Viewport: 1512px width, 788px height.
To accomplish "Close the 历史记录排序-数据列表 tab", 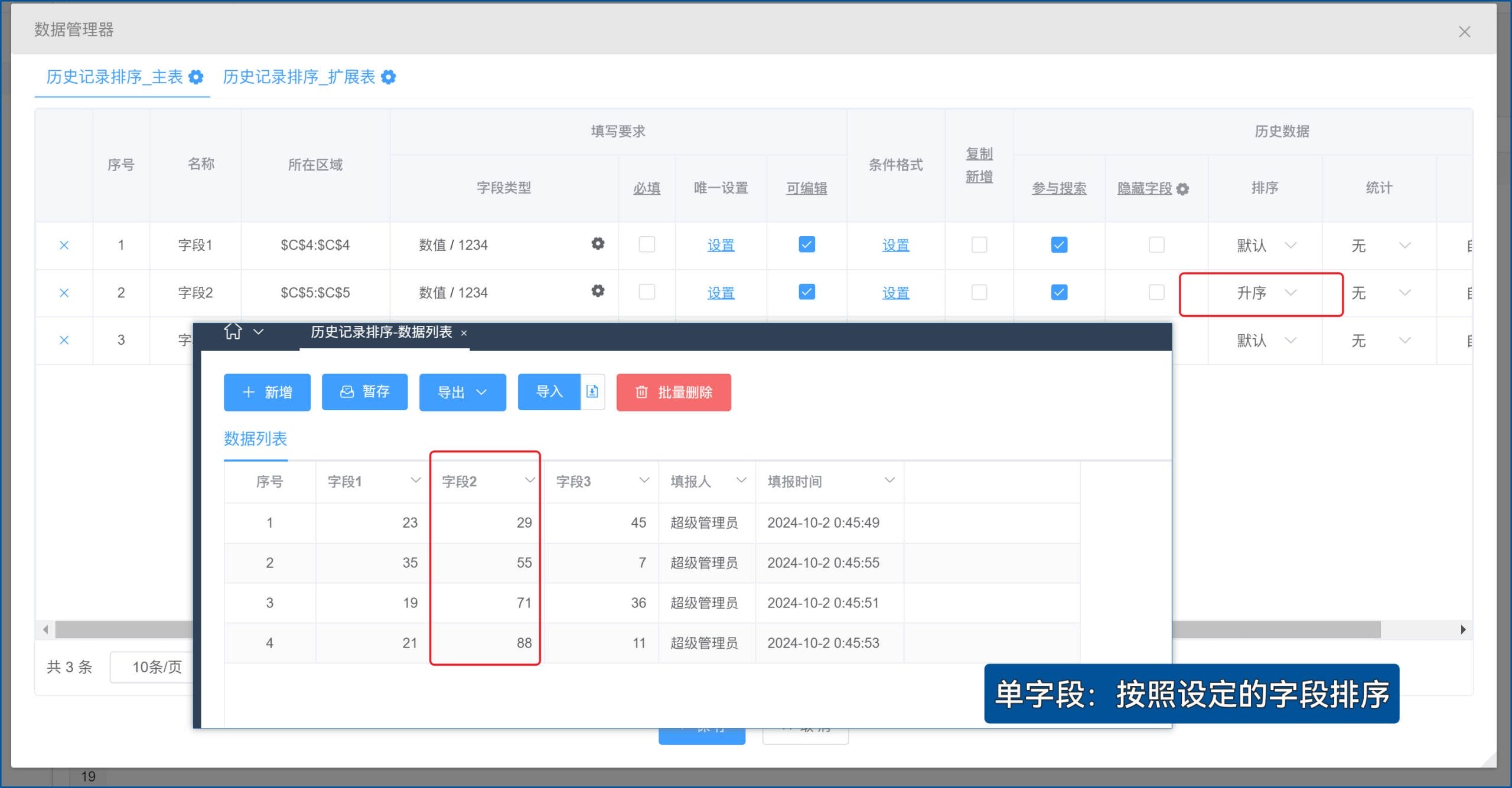I will 464,333.
